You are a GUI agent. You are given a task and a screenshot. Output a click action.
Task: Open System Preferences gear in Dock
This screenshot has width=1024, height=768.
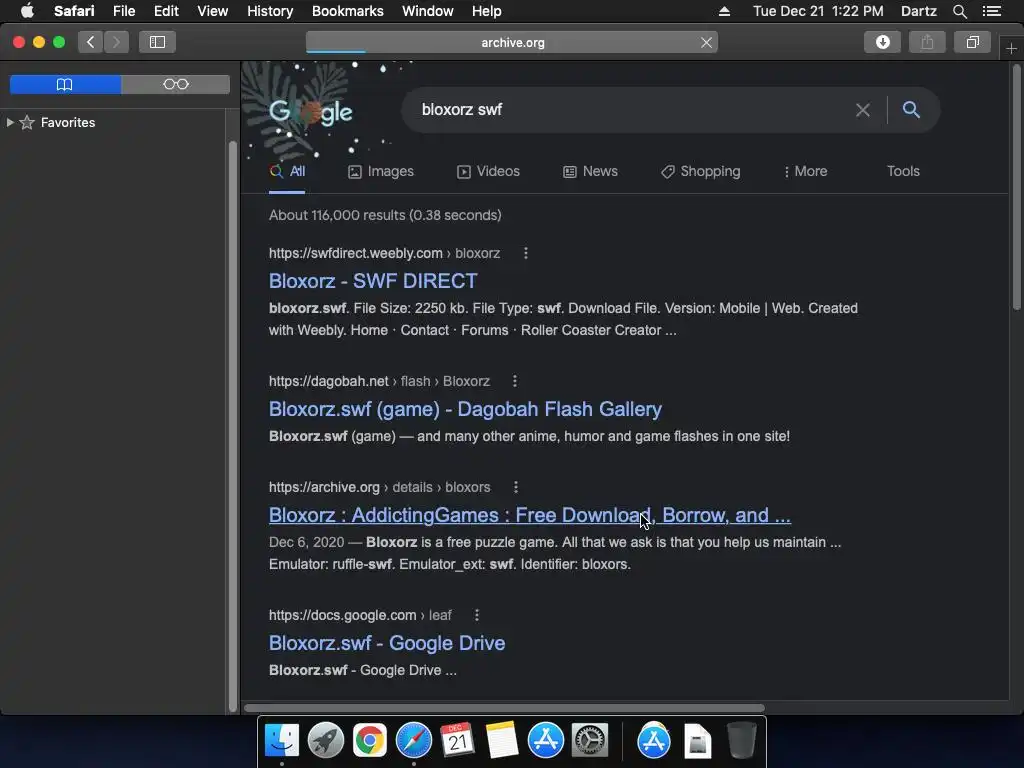(x=590, y=741)
